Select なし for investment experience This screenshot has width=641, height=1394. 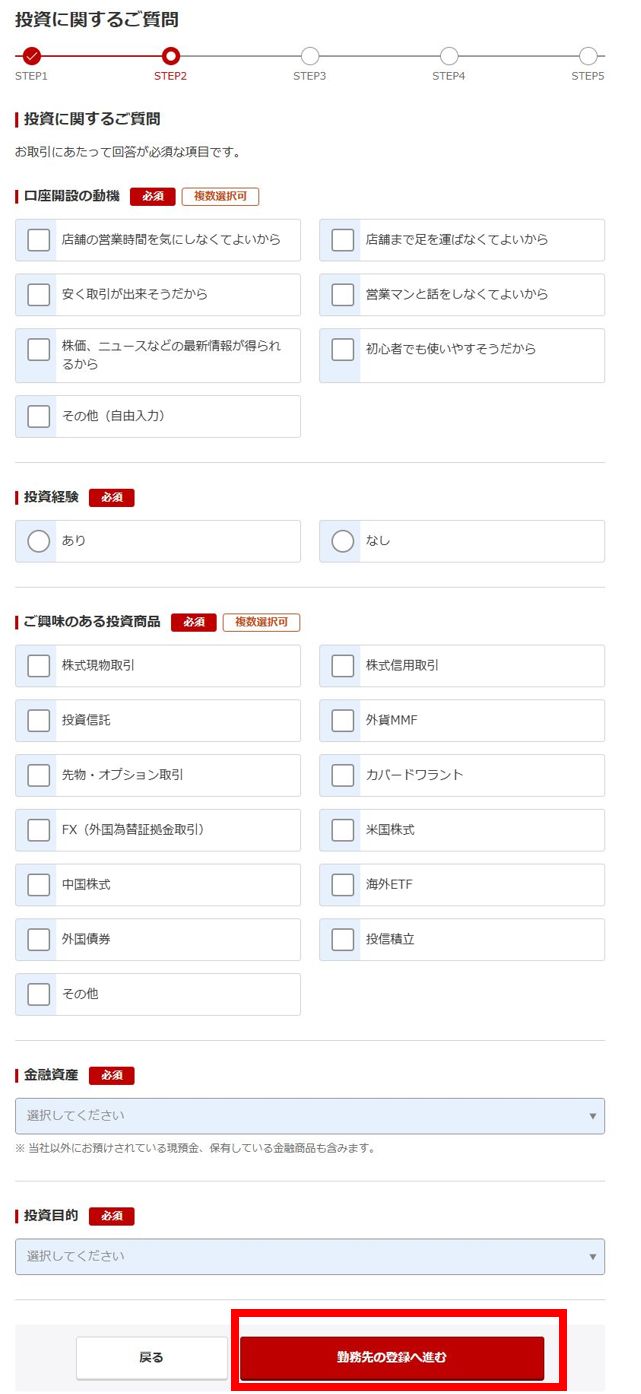point(341,540)
